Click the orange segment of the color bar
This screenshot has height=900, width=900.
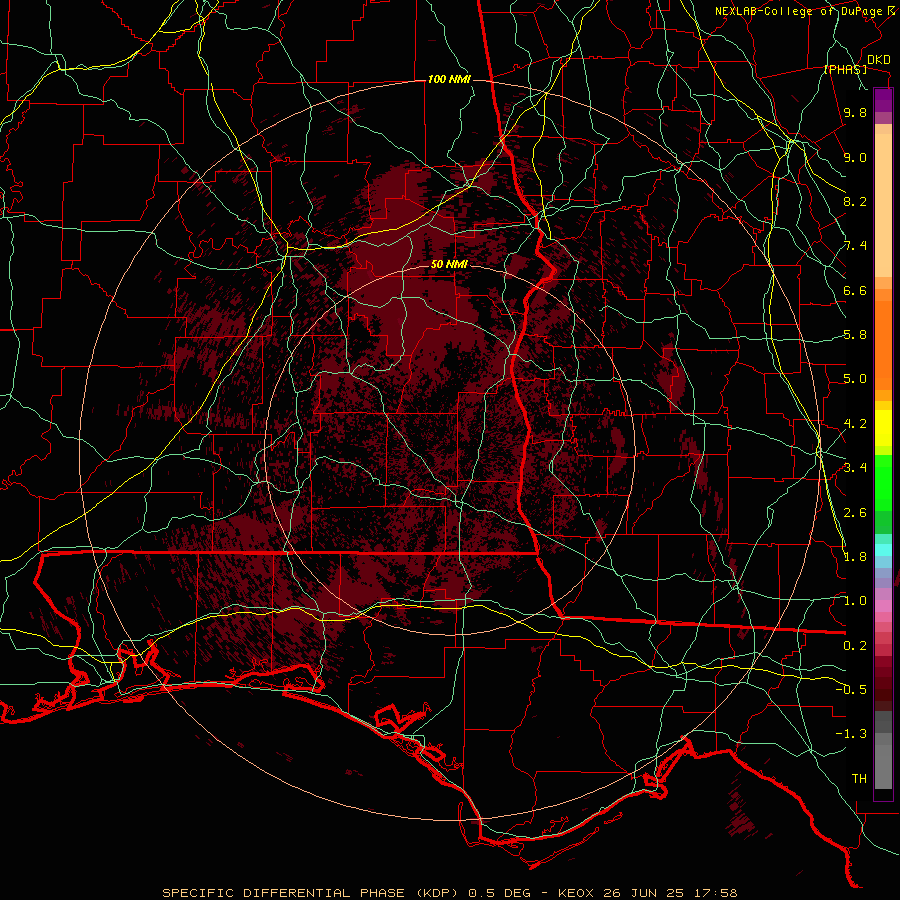pos(883,344)
